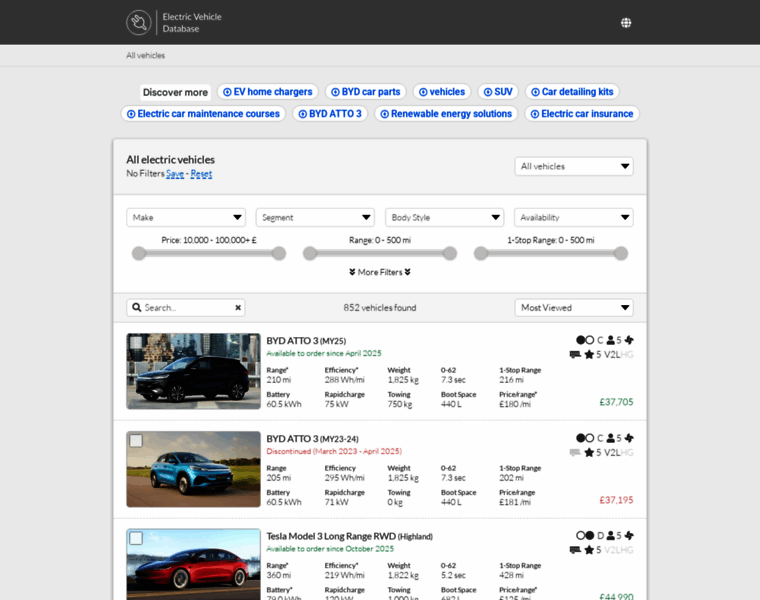Open the Availability filter dropdown
Viewport: 760px width, 600px height.
tap(573, 218)
